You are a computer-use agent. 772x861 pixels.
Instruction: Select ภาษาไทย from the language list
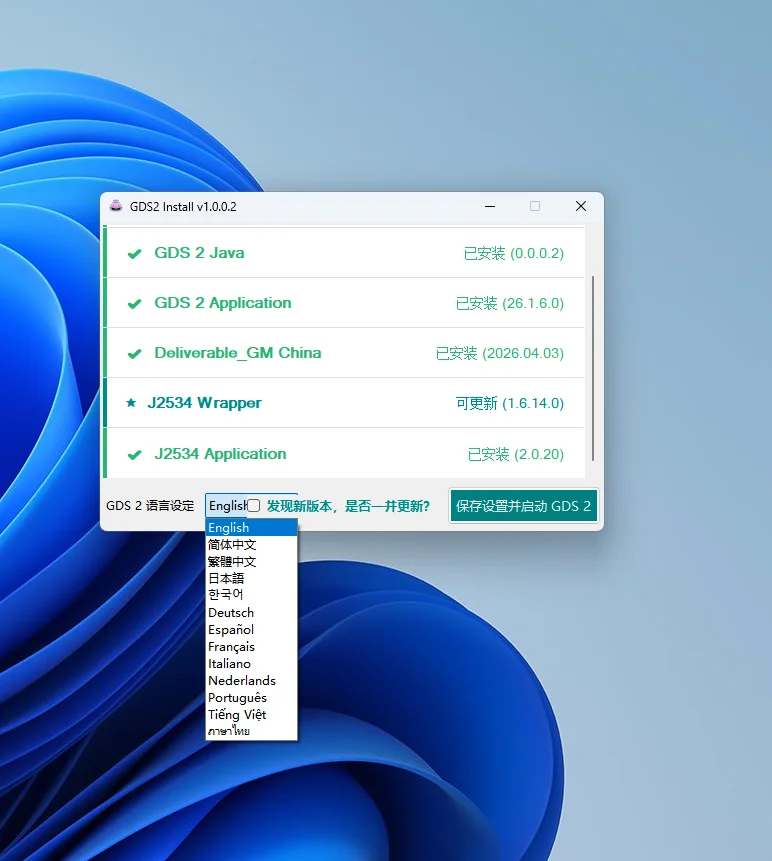tap(251, 731)
